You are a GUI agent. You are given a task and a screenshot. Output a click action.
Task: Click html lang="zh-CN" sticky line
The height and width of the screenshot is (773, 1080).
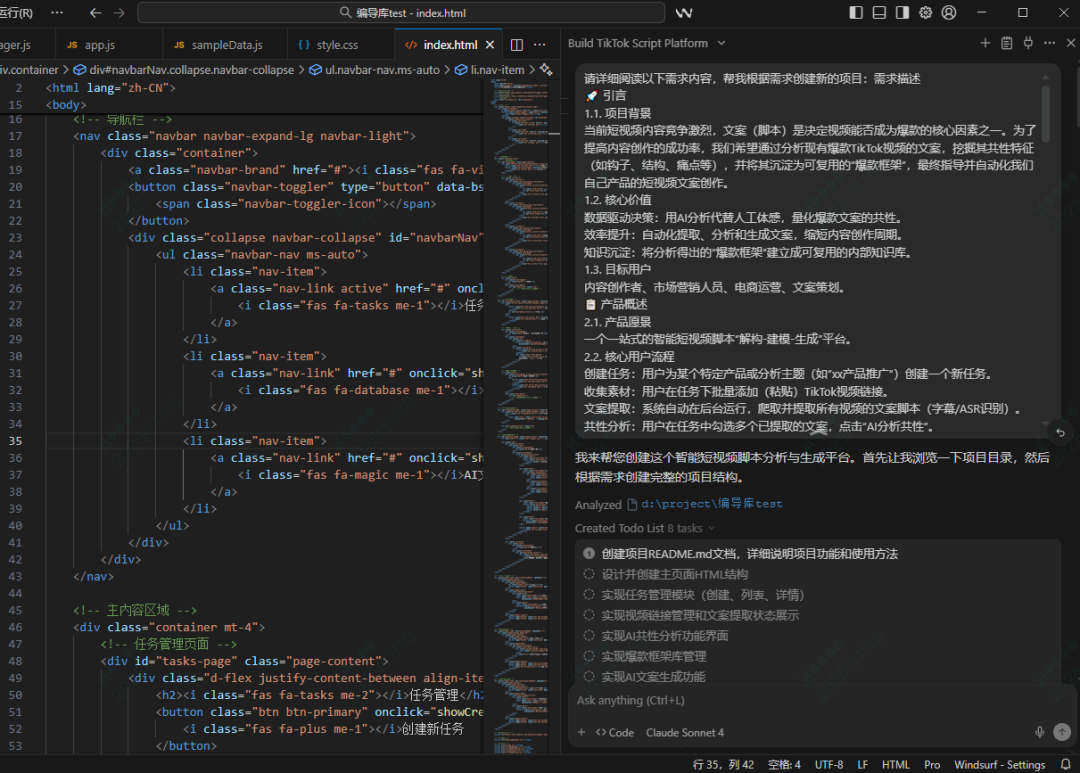pyautogui.click(x=110, y=87)
